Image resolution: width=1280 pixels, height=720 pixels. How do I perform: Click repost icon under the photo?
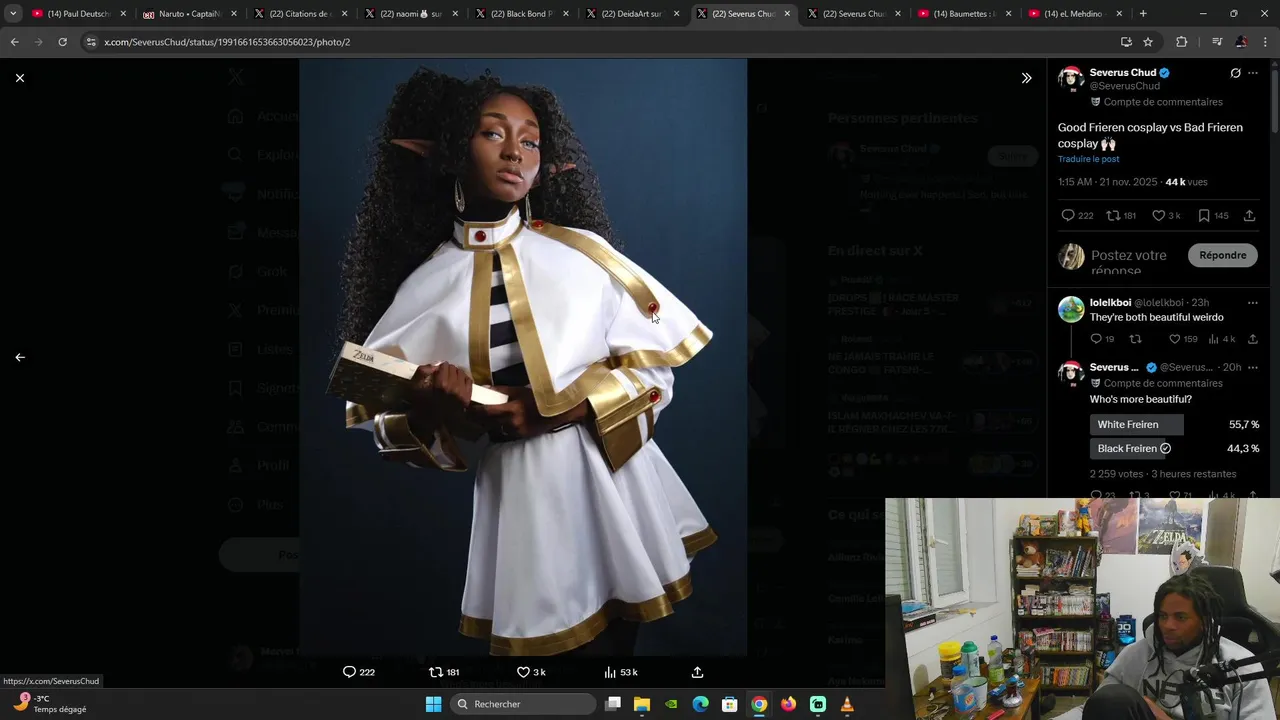click(x=435, y=672)
